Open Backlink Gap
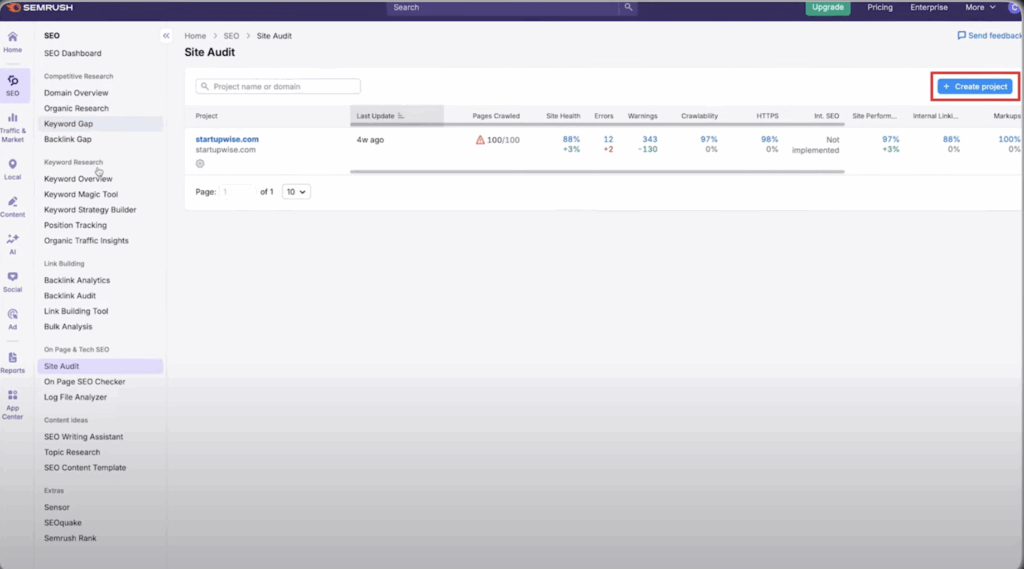Viewport: 1024px width, 569px height. click(x=67, y=139)
